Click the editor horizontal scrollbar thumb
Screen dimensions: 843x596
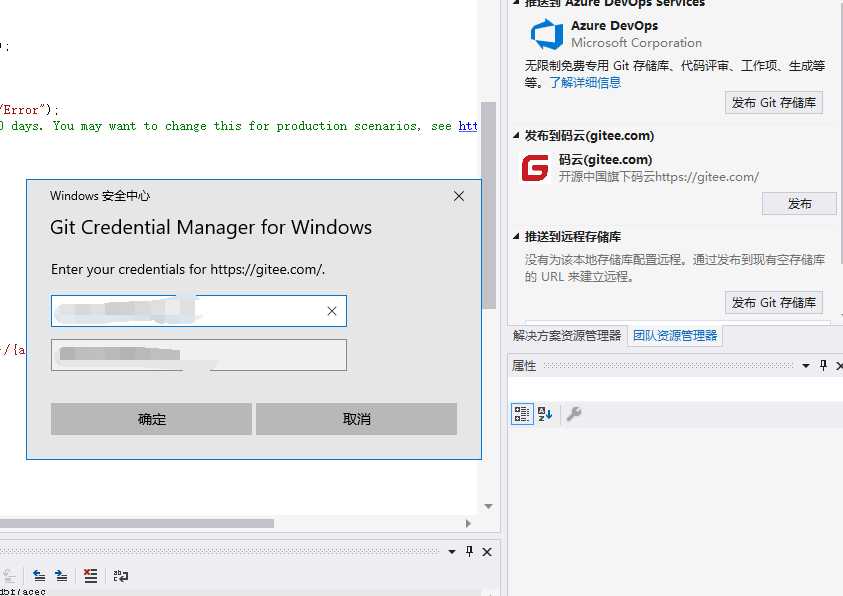point(137,523)
